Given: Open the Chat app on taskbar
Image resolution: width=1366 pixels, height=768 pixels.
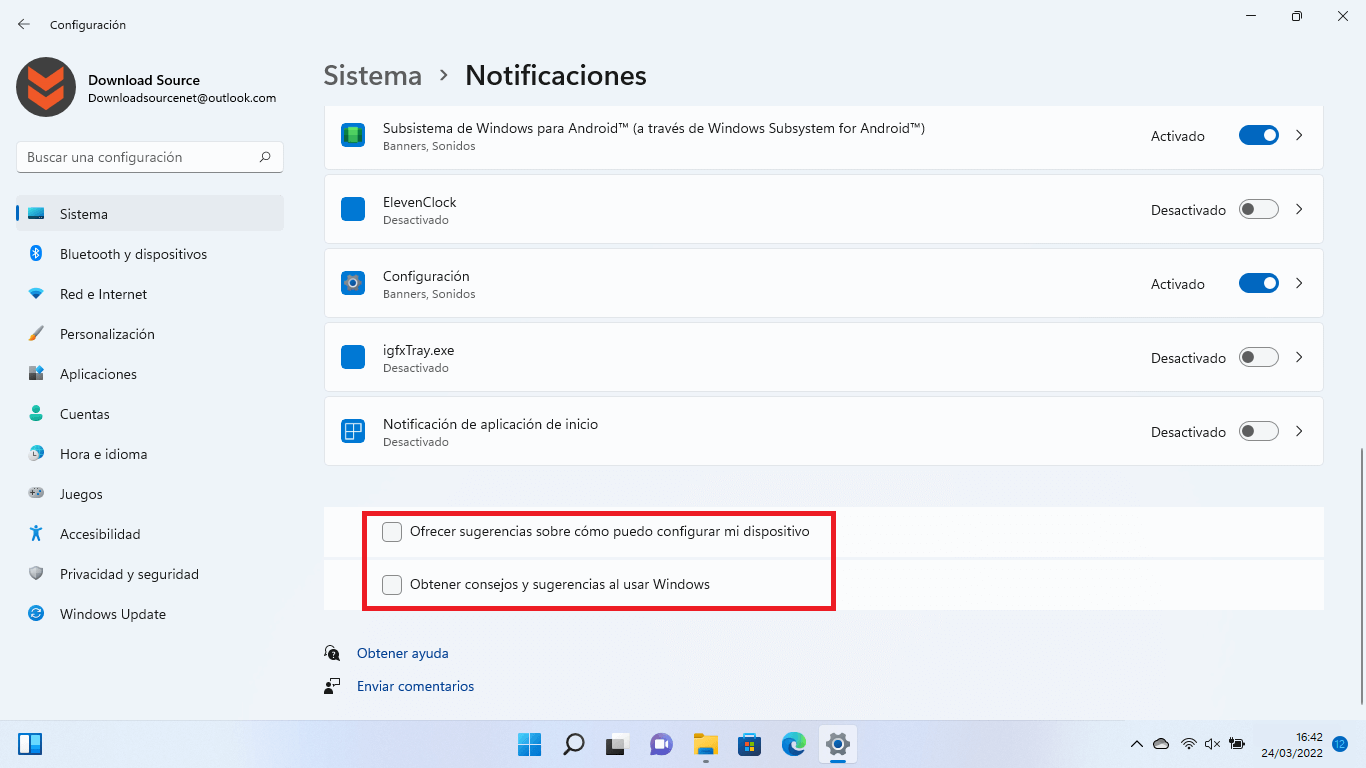Looking at the screenshot, I should pyautogui.click(x=661, y=744).
